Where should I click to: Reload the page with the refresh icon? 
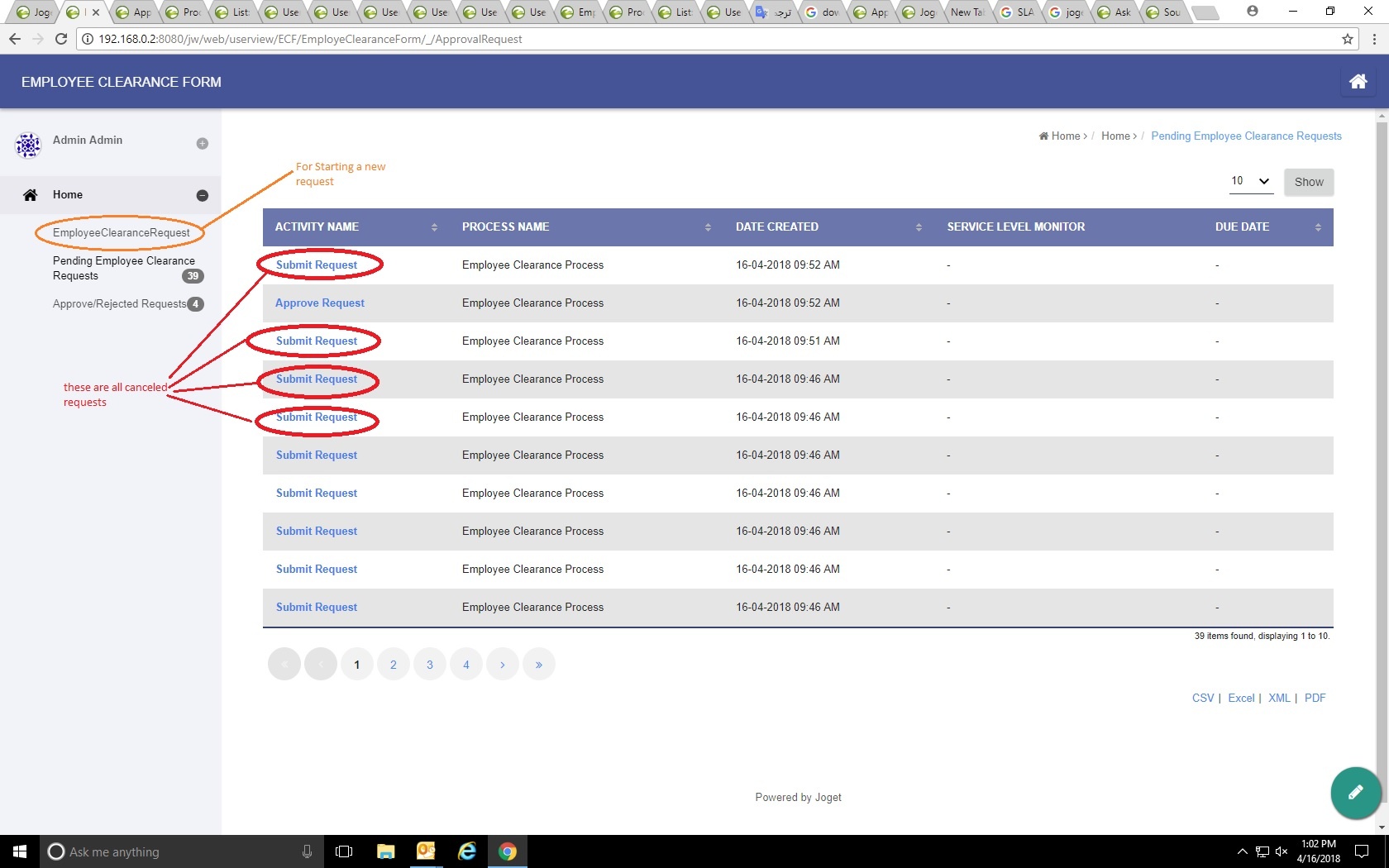point(60,39)
